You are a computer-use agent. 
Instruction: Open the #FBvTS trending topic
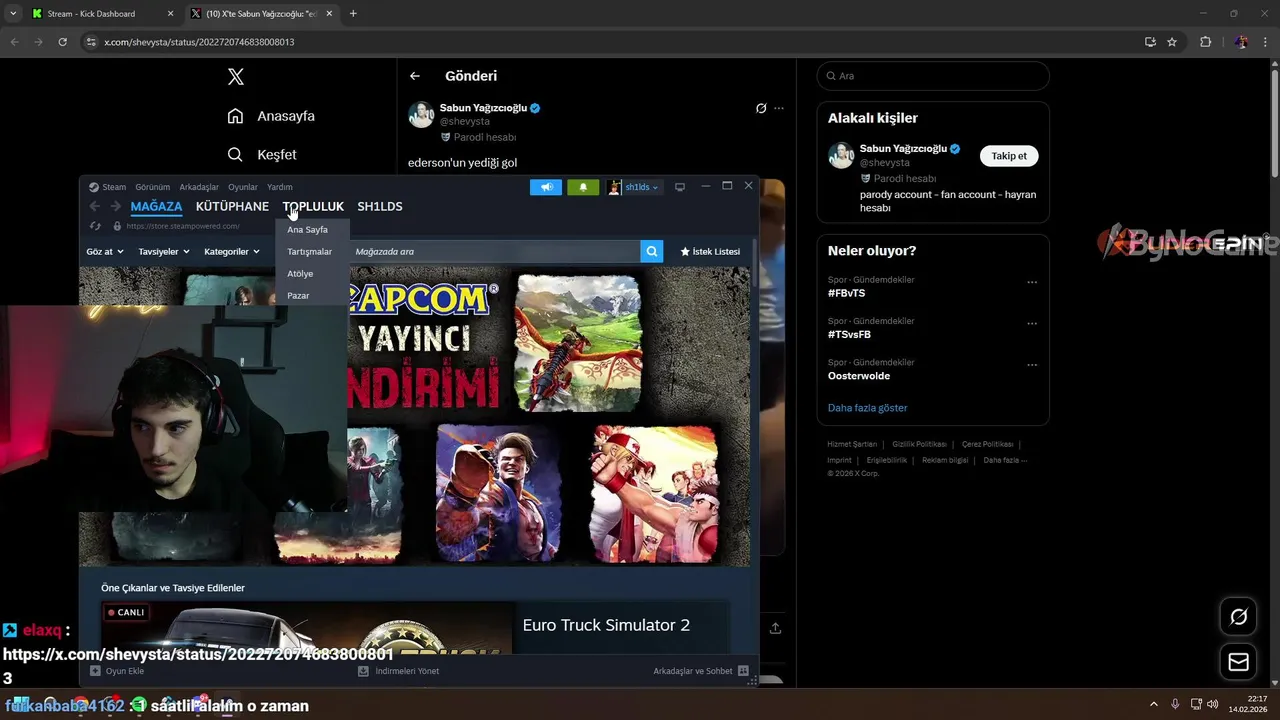[847, 294]
